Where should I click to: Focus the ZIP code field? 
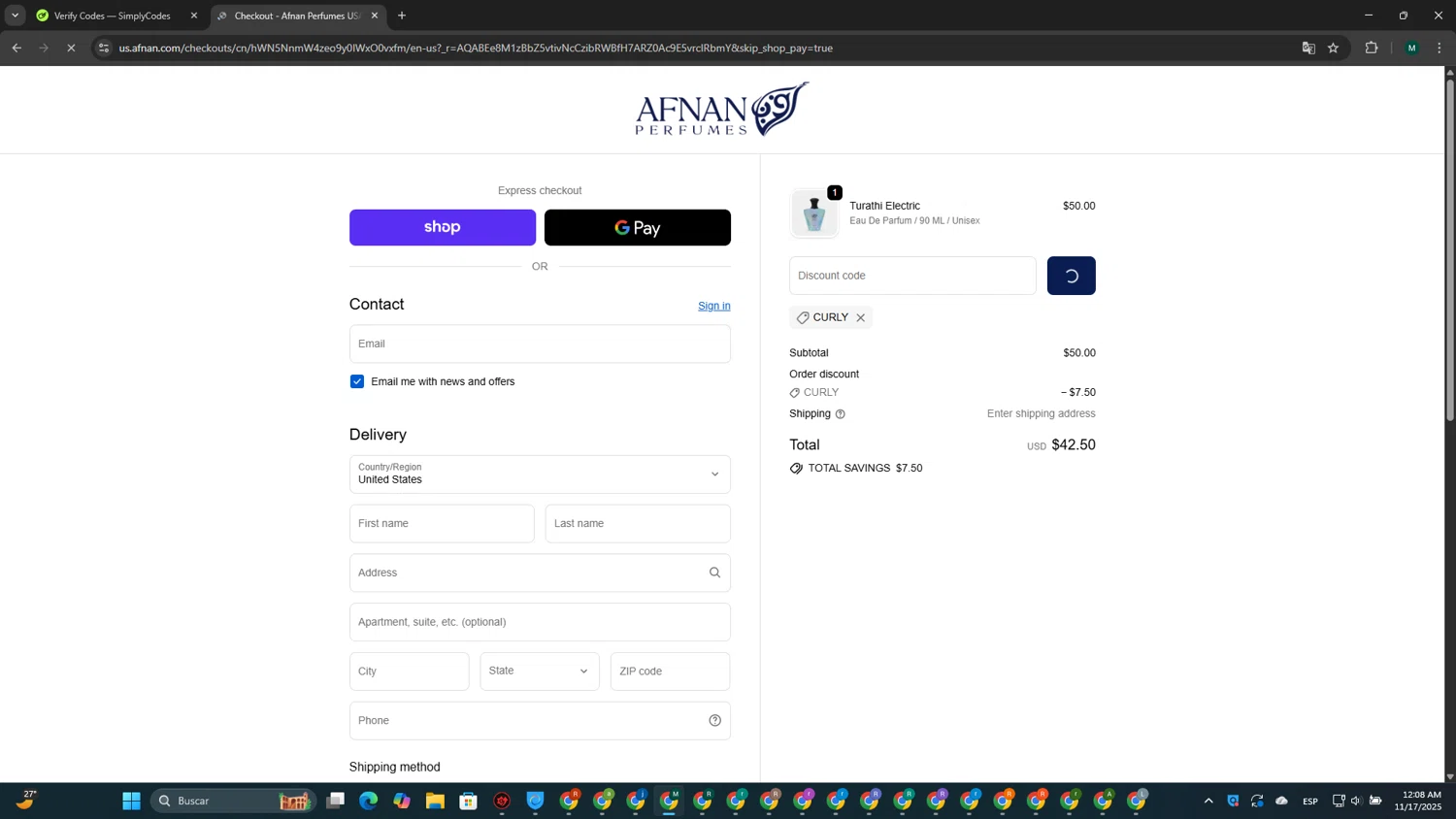coord(670,672)
